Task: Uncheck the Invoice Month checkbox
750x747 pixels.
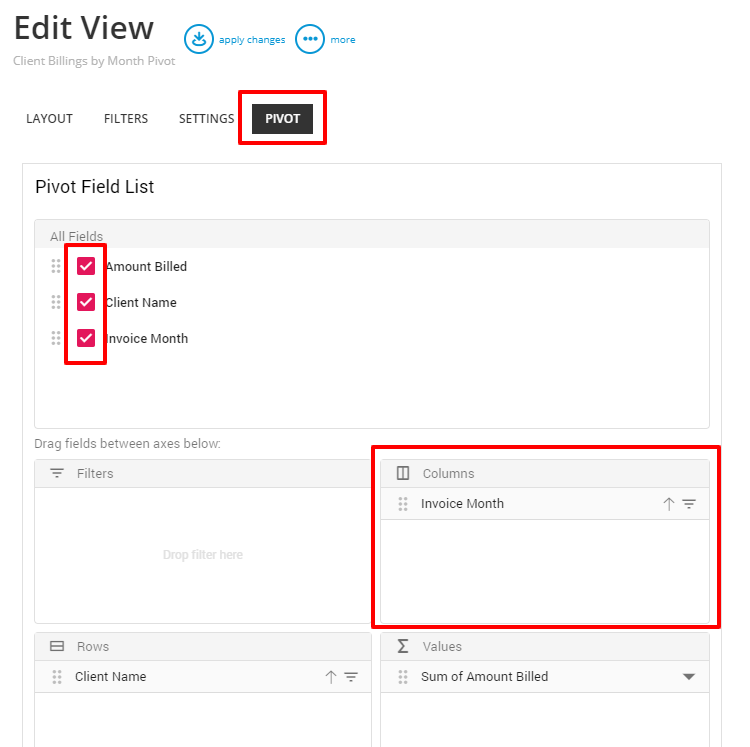Action: (x=86, y=338)
